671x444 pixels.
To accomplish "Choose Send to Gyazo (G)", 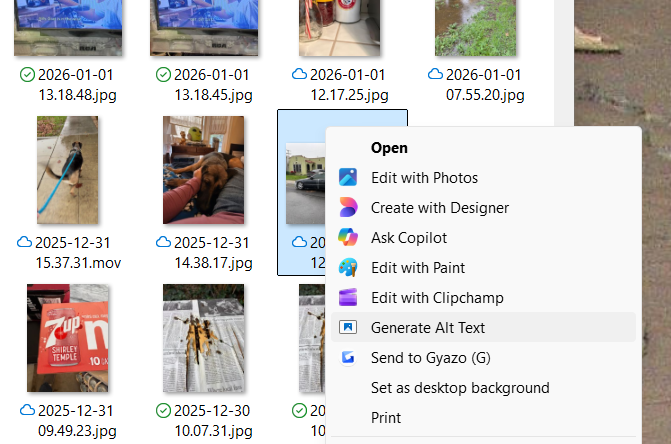I will click(x=483, y=357).
